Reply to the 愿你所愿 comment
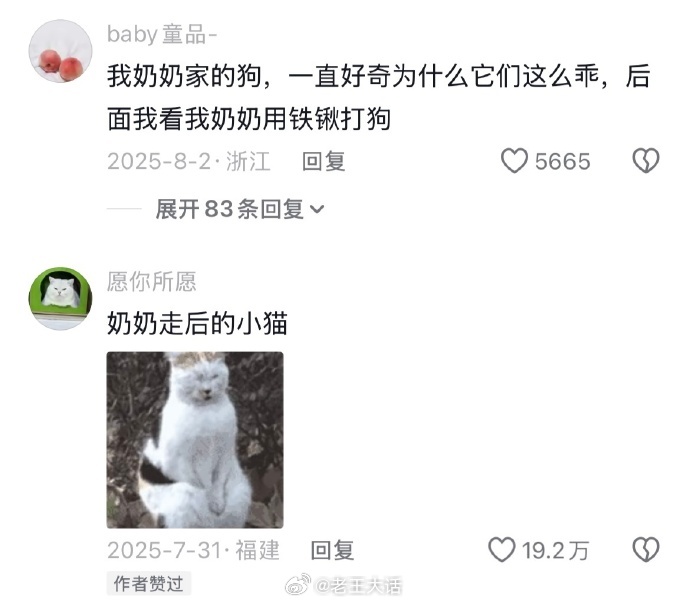Viewport: 690px width, 603px height. 332,550
